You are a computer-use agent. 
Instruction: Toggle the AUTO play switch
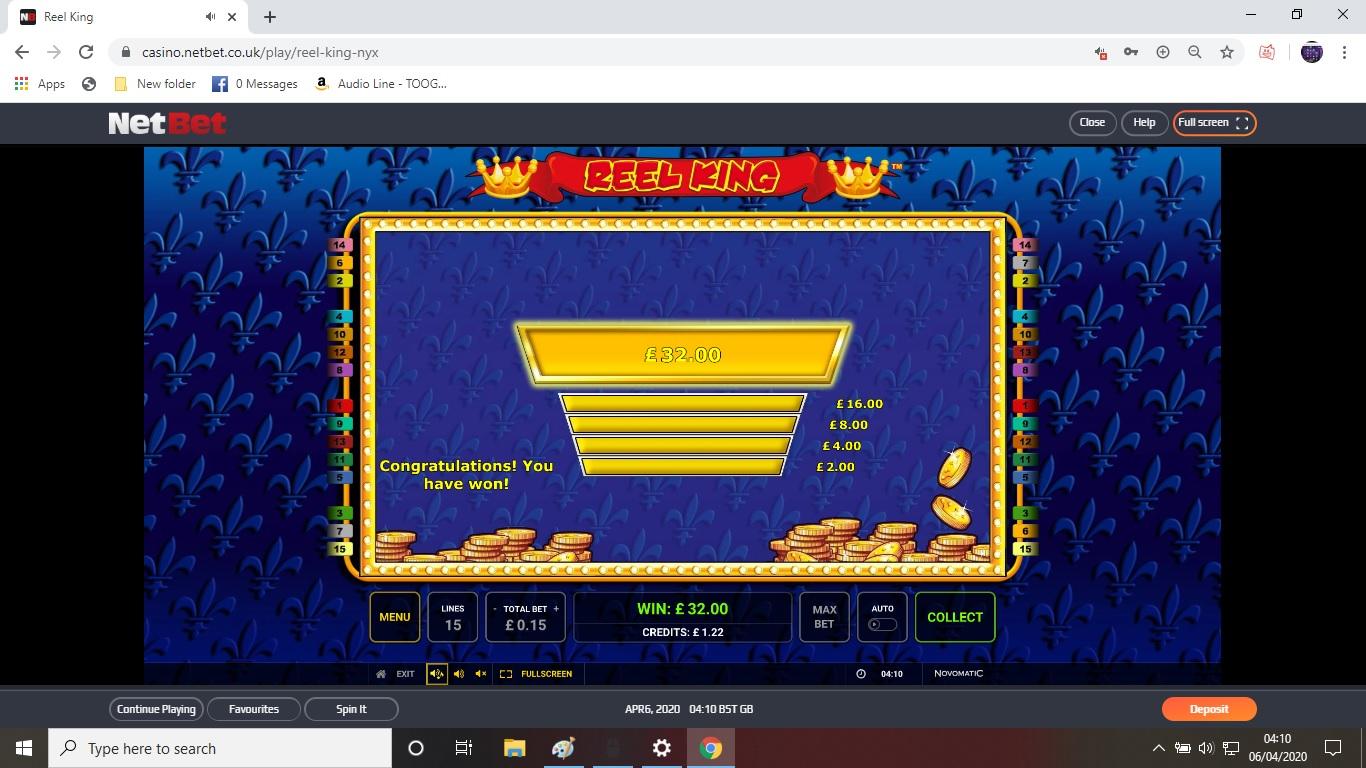coord(882,624)
